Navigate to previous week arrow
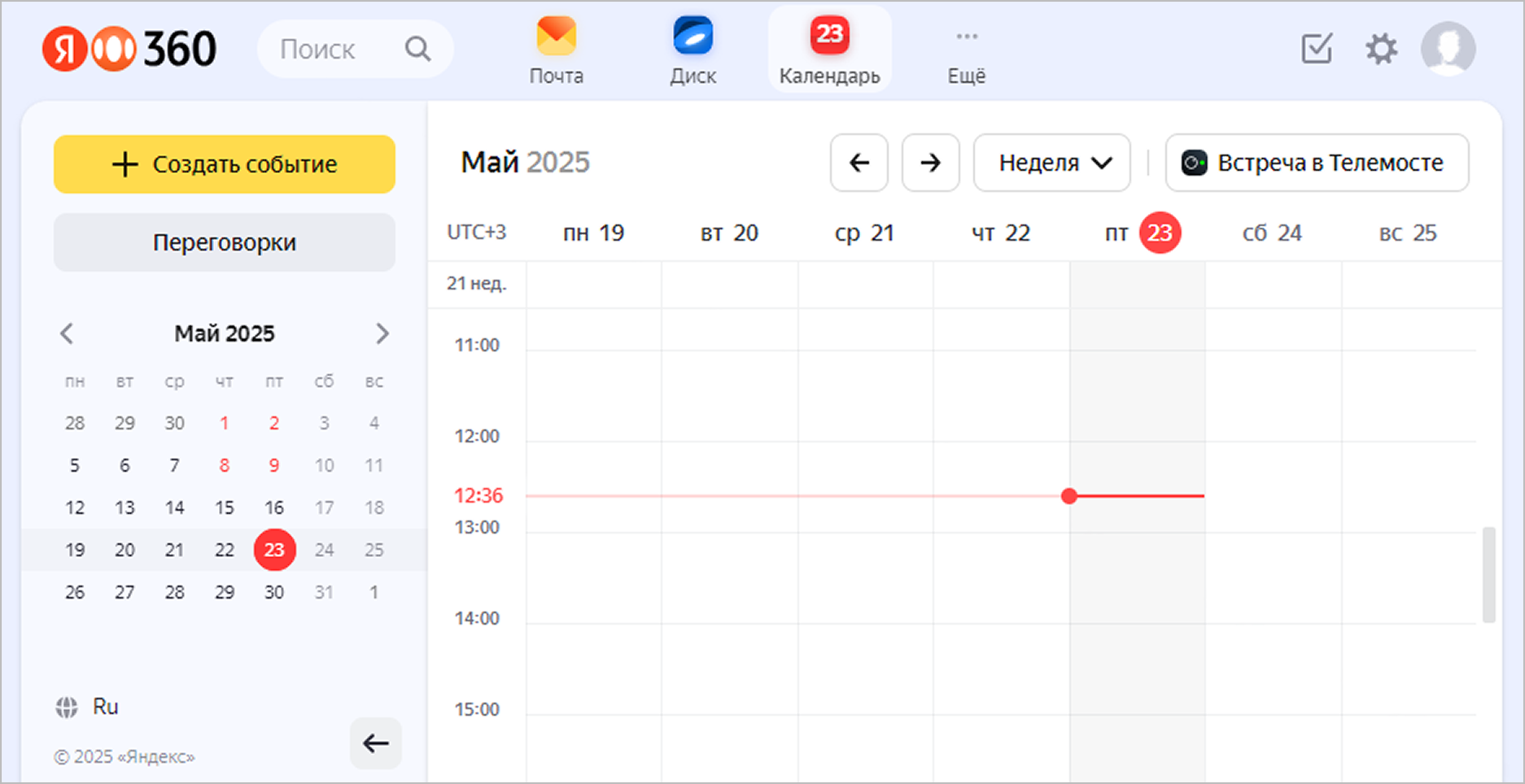Image resolution: width=1525 pixels, height=784 pixels. pos(859,163)
